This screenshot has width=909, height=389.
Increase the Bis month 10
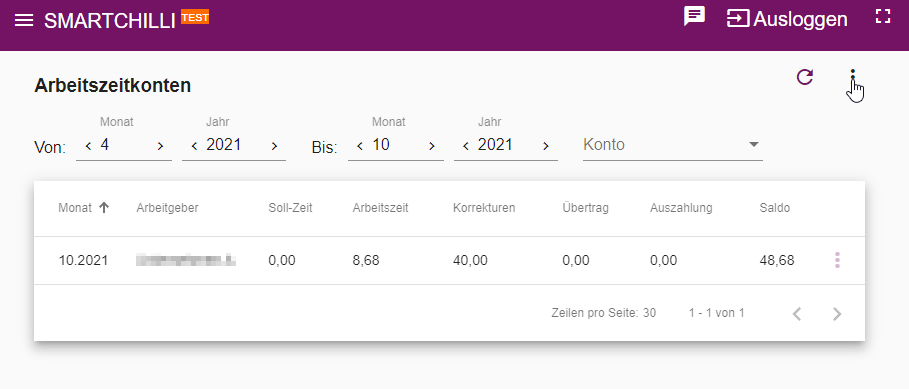[x=432, y=147]
